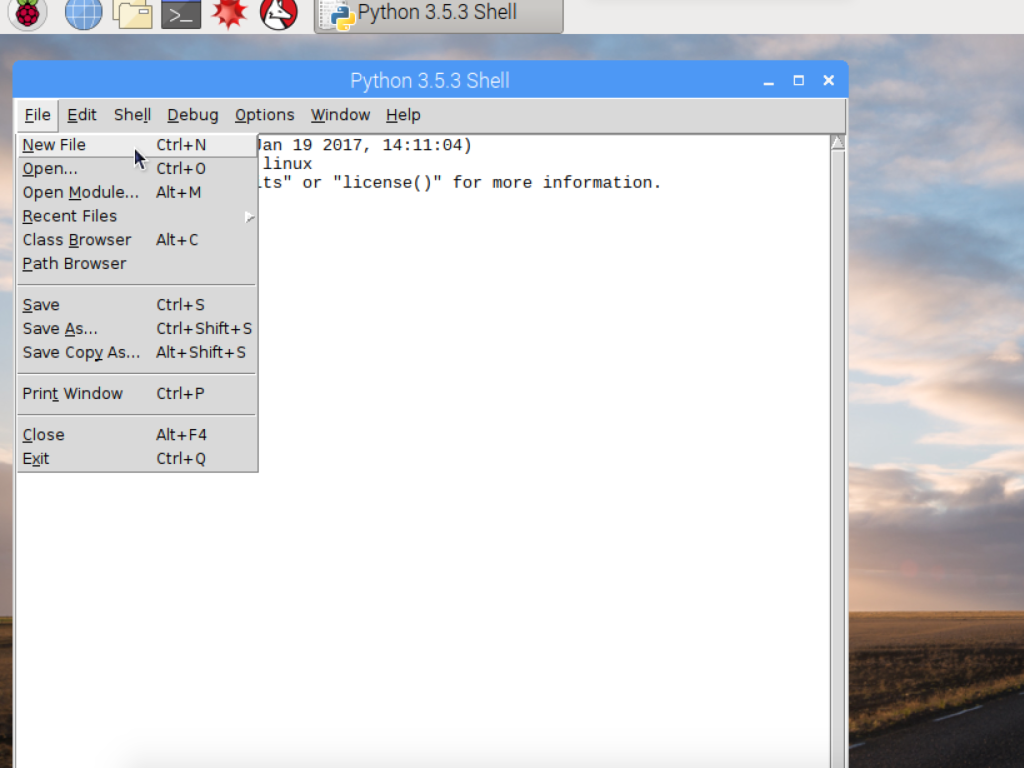Image resolution: width=1024 pixels, height=768 pixels.
Task: Close the Python Shell window
Action: pos(829,80)
